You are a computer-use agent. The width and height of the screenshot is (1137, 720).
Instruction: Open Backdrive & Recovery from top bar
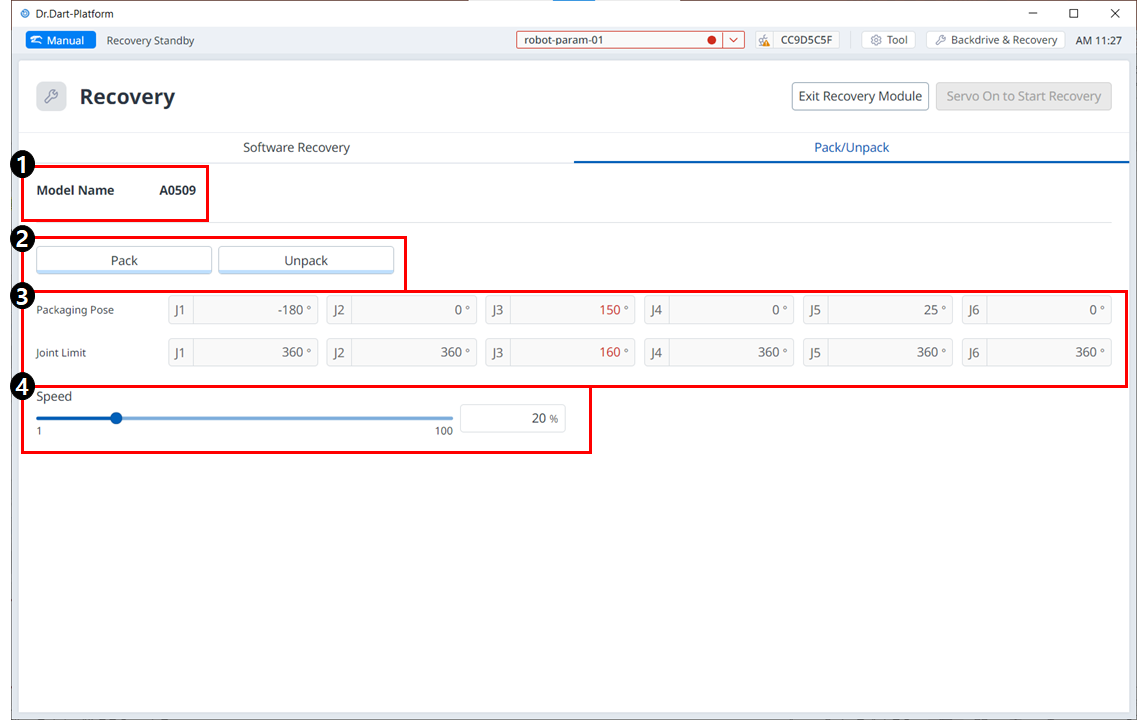[995, 40]
